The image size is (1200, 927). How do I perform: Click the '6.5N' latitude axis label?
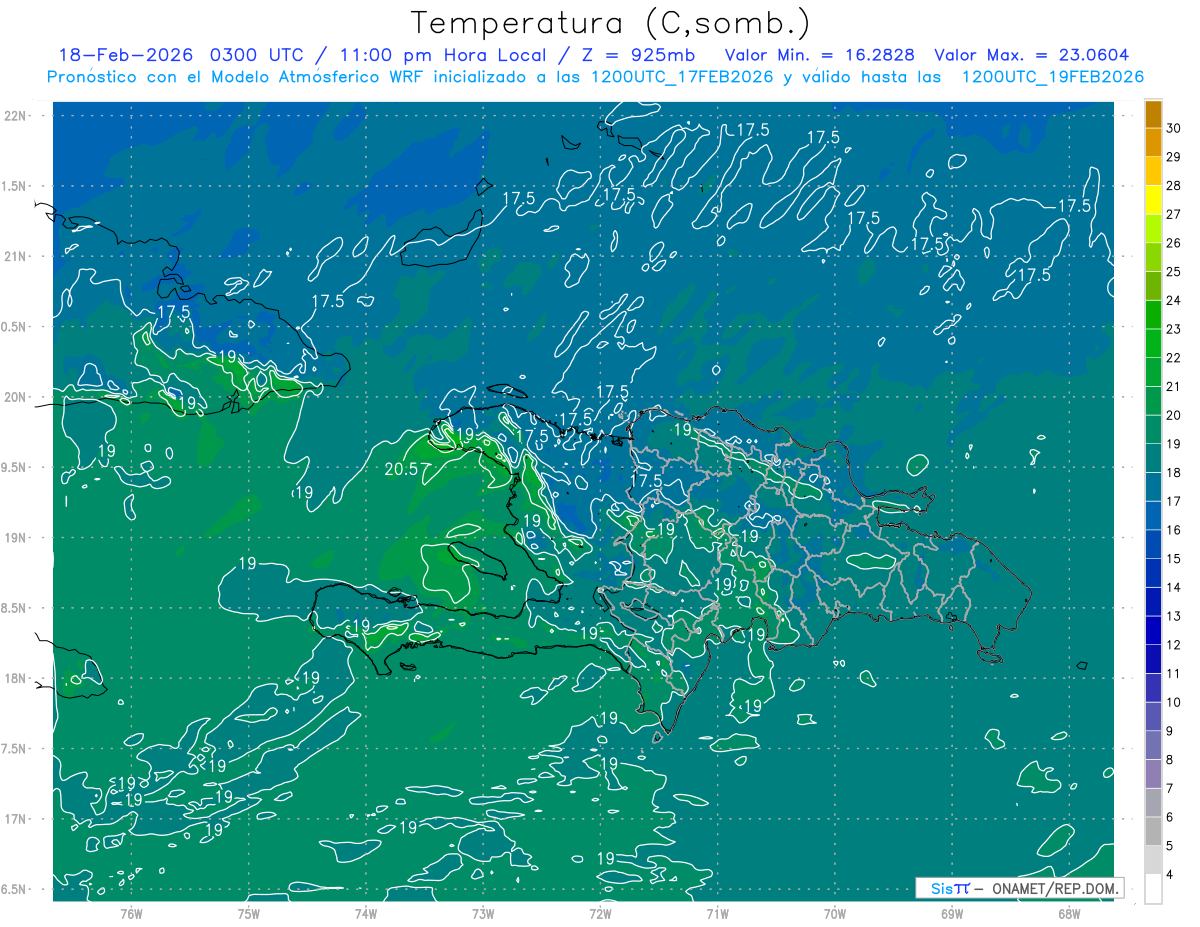tap(14, 889)
